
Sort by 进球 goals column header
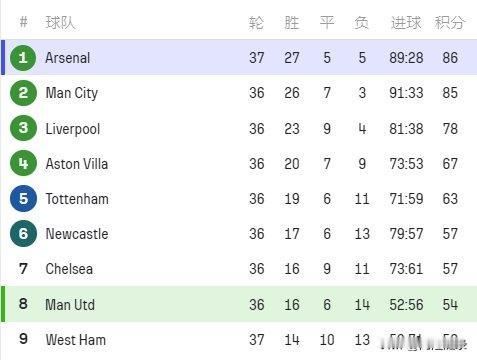406,23
